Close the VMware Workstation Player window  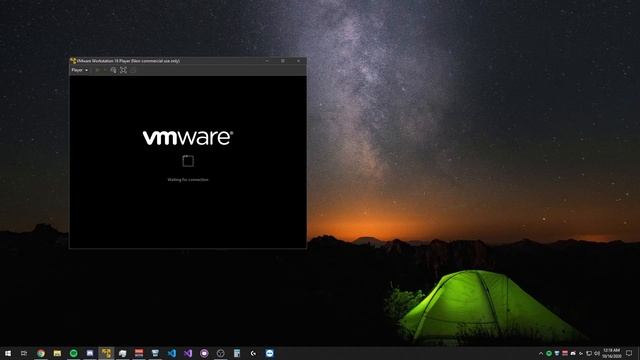pyautogui.click(x=298, y=61)
